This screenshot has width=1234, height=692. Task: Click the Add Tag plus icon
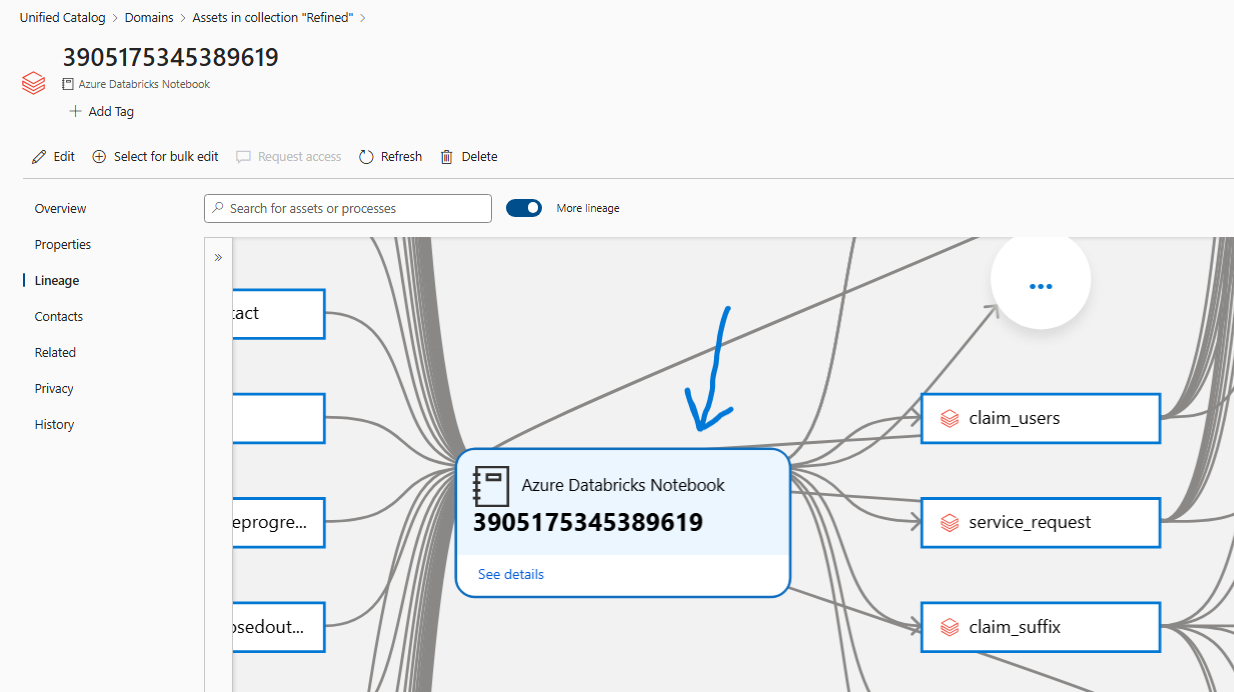coord(75,111)
